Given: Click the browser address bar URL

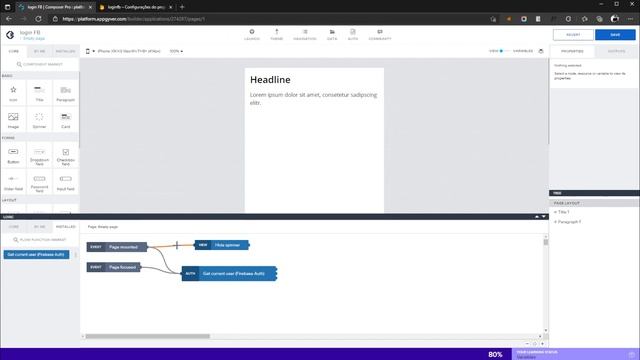Looking at the screenshot, I should pos(134,19).
